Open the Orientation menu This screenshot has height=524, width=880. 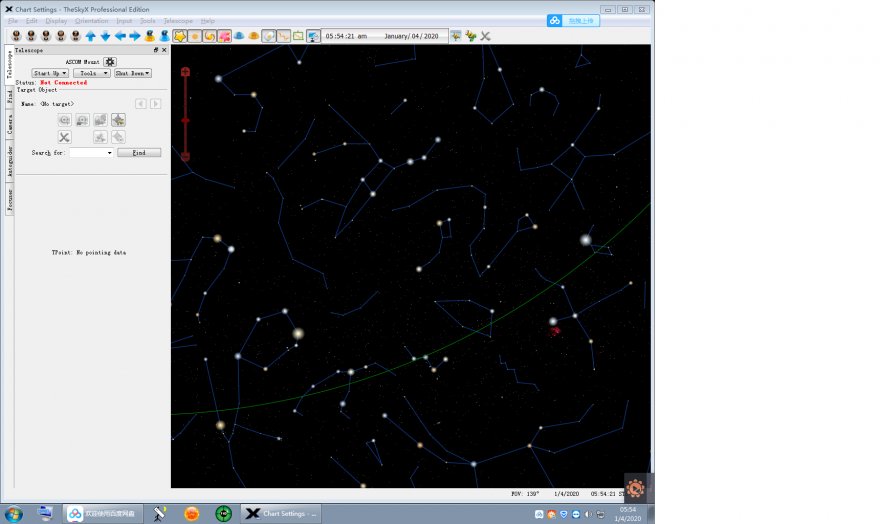pos(91,21)
